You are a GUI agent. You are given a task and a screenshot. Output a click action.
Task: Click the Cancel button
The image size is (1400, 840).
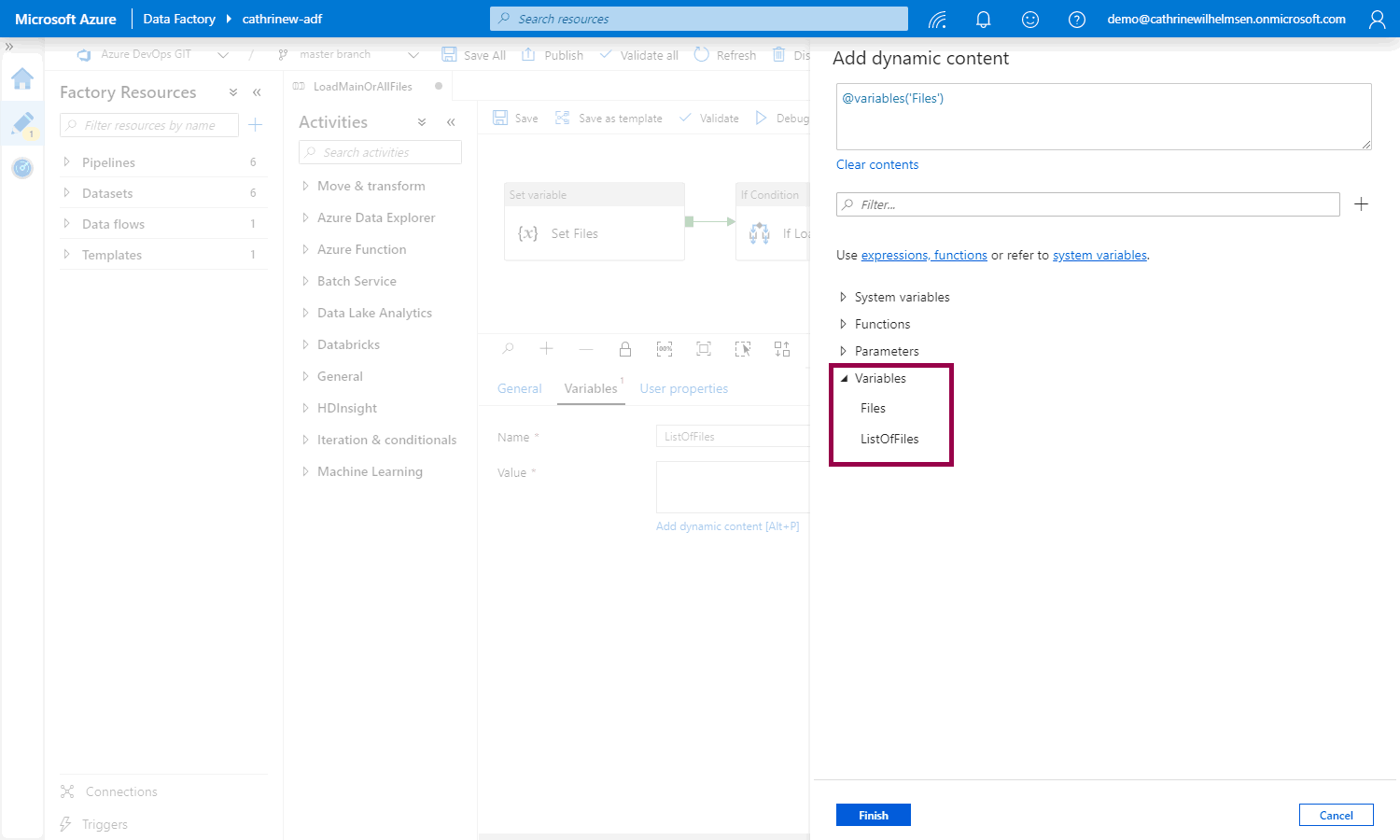coord(1336,815)
